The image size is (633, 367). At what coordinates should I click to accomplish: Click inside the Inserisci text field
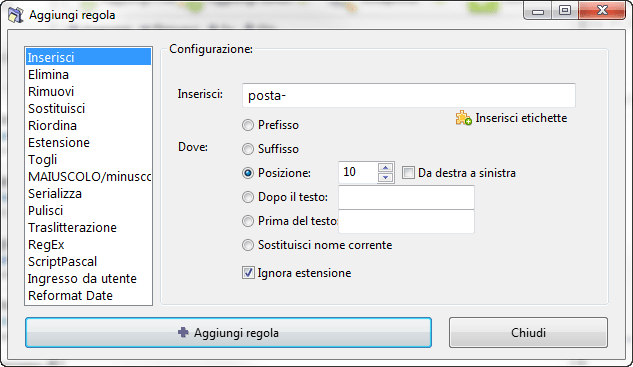point(409,95)
